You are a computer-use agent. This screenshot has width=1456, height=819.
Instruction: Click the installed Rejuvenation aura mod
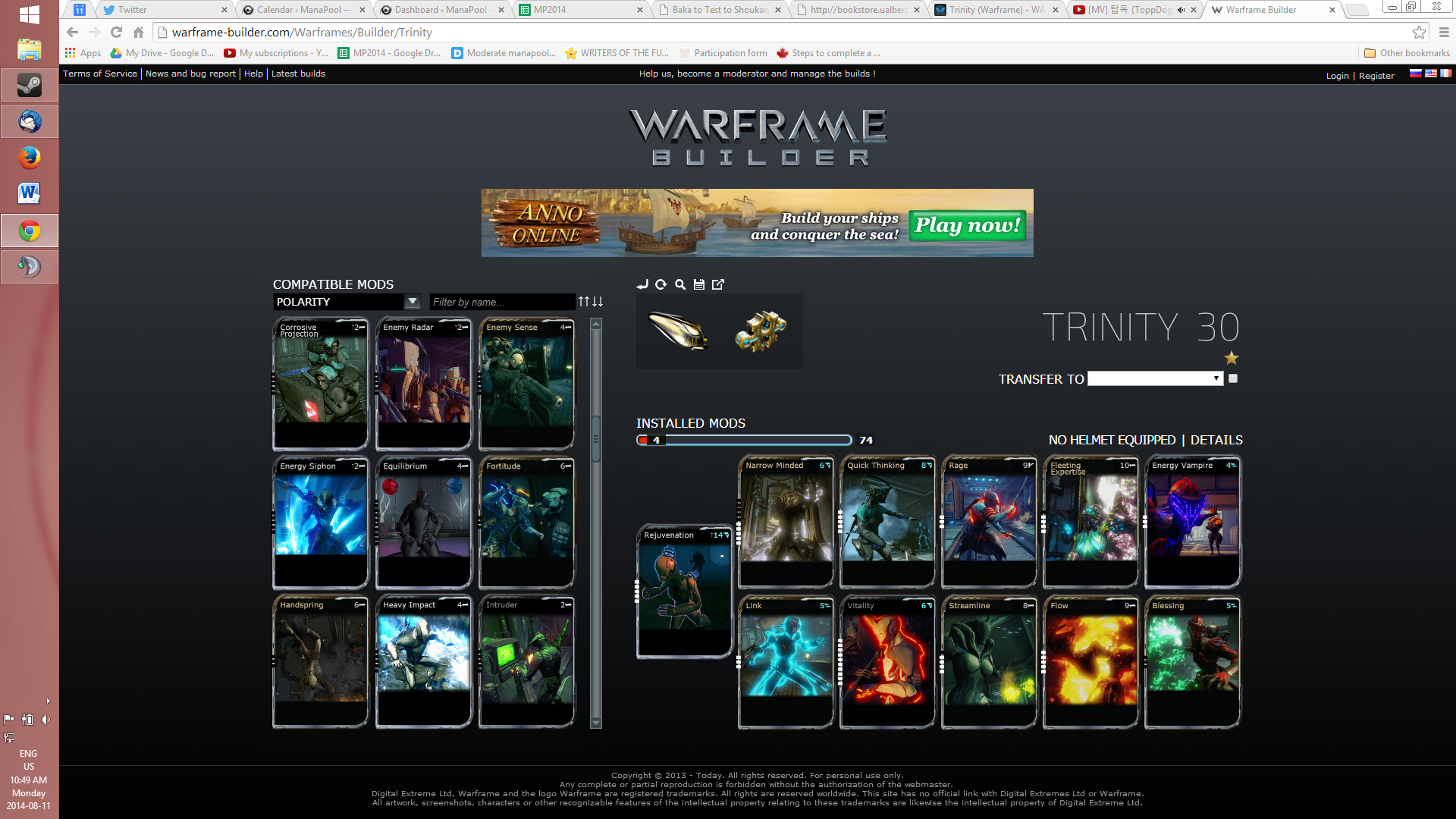tap(685, 591)
